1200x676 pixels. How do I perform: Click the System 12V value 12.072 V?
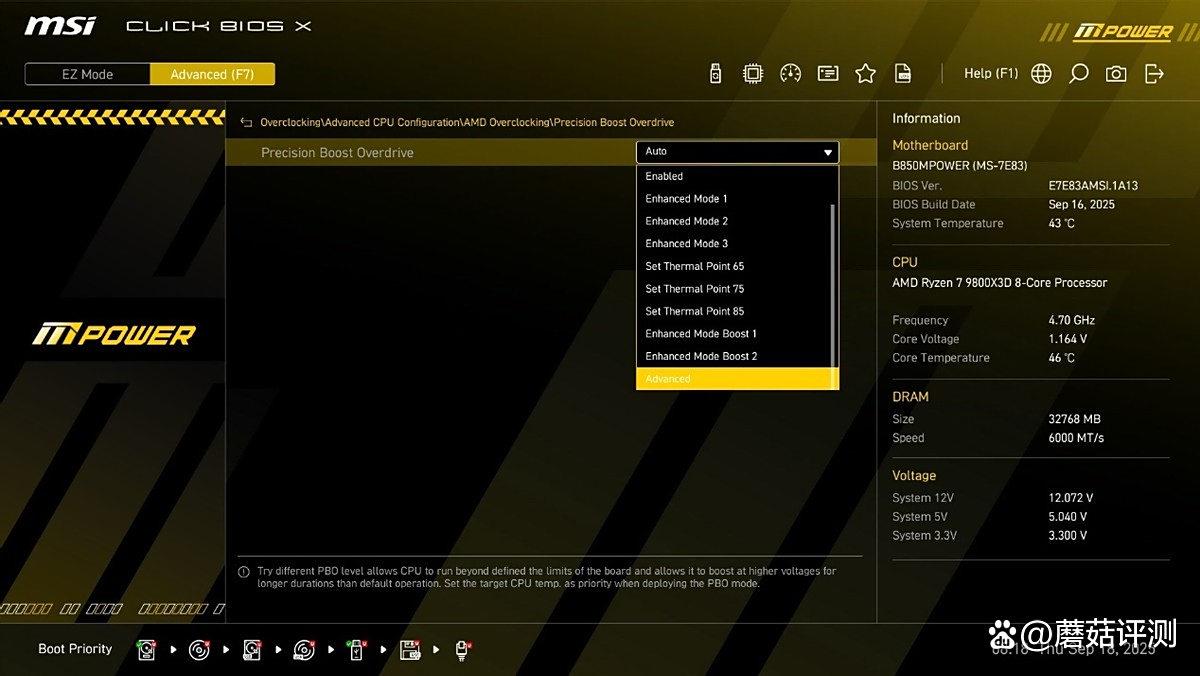[x=1070, y=498]
